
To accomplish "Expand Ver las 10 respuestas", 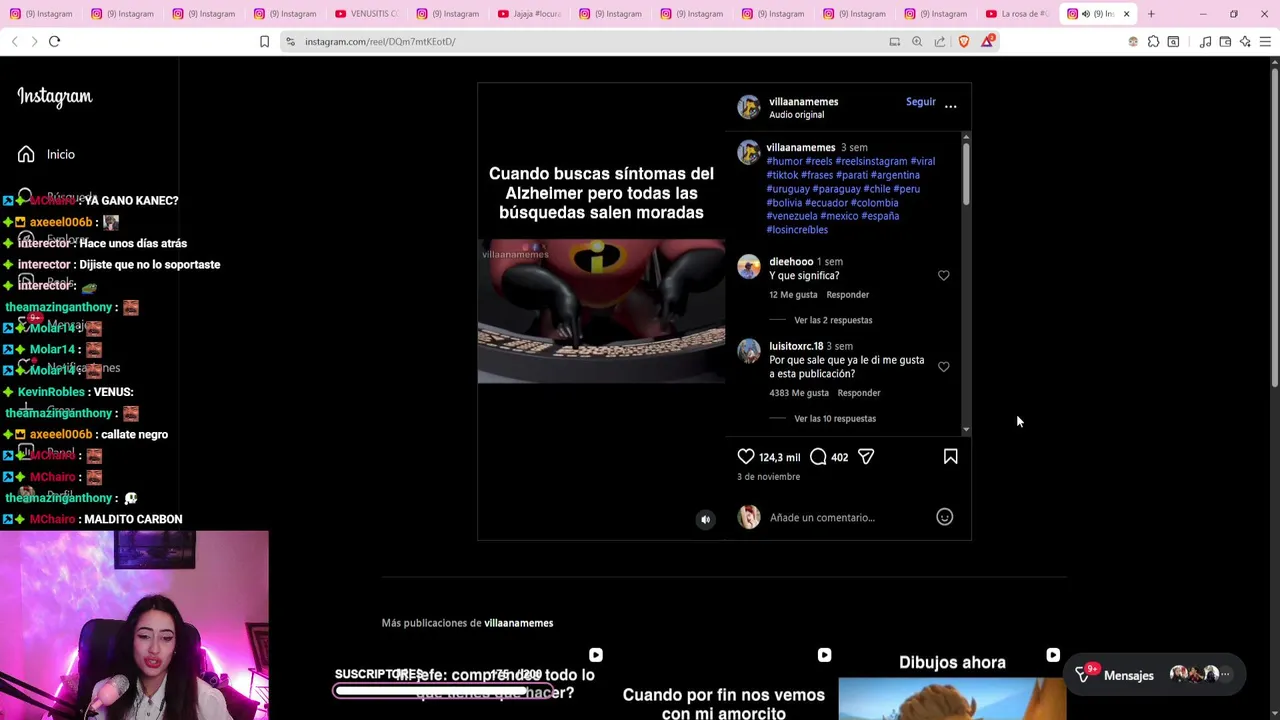I will [x=835, y=419].
